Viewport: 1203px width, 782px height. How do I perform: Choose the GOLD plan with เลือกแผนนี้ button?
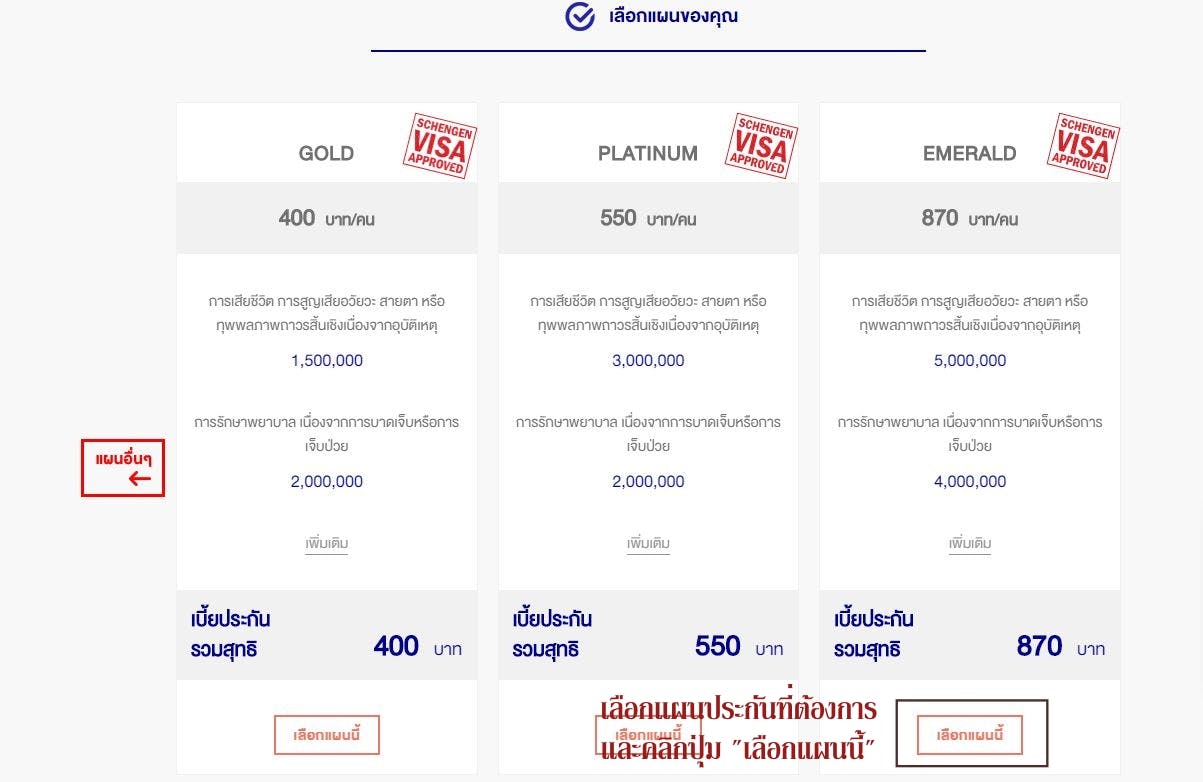tap(327, 735)
